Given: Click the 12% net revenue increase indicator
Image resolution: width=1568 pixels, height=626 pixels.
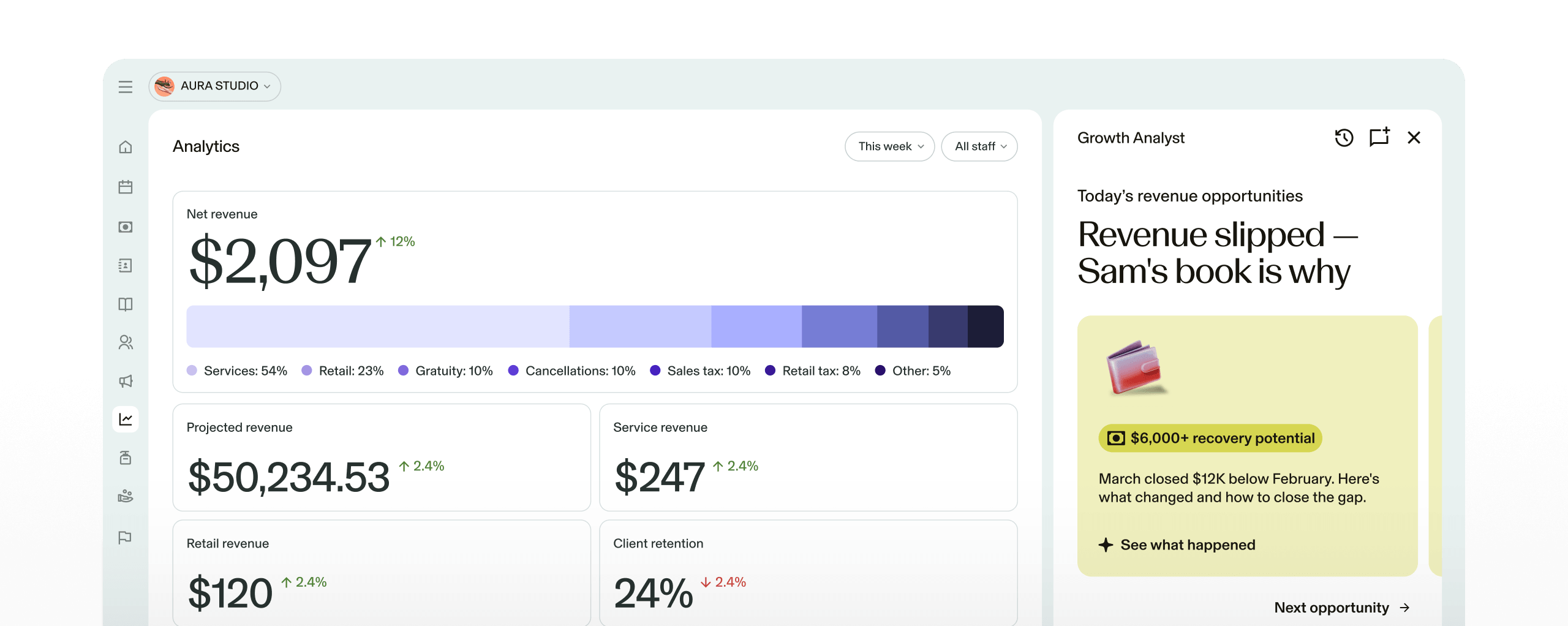Looking at the screenshot, I should click(x=395, y=242).
